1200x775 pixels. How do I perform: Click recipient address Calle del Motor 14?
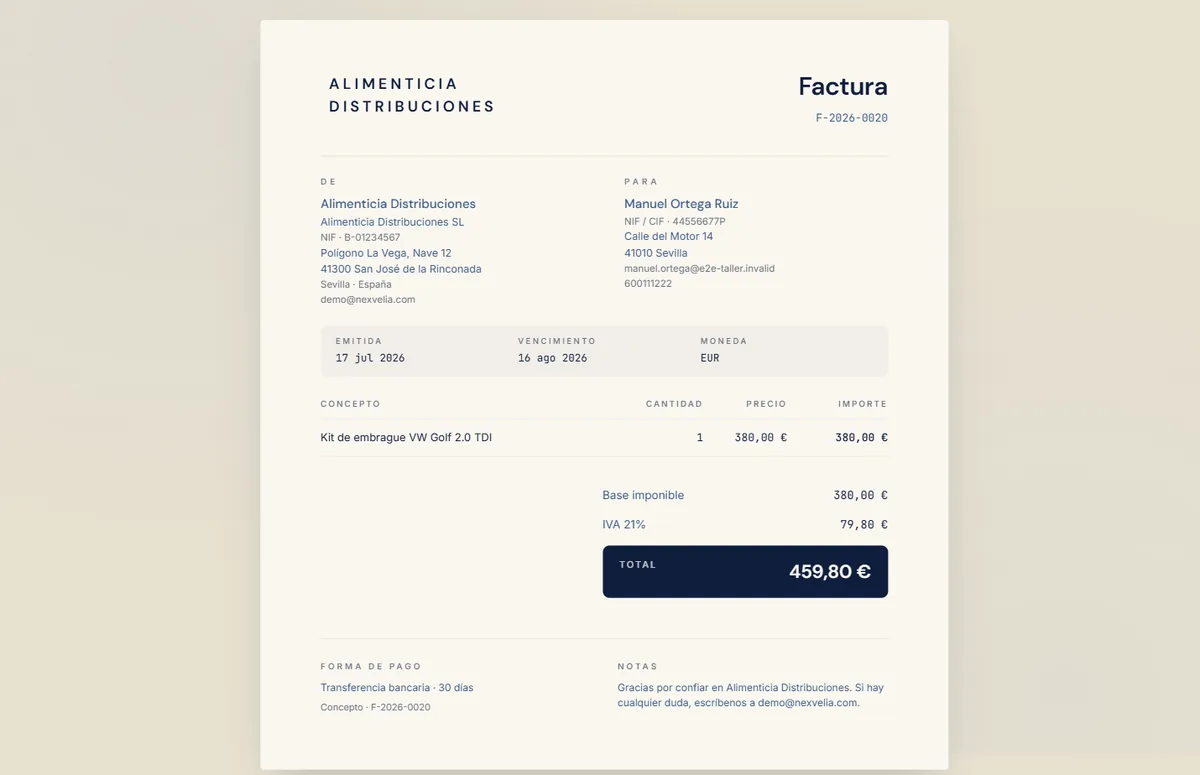pos(669,236)
